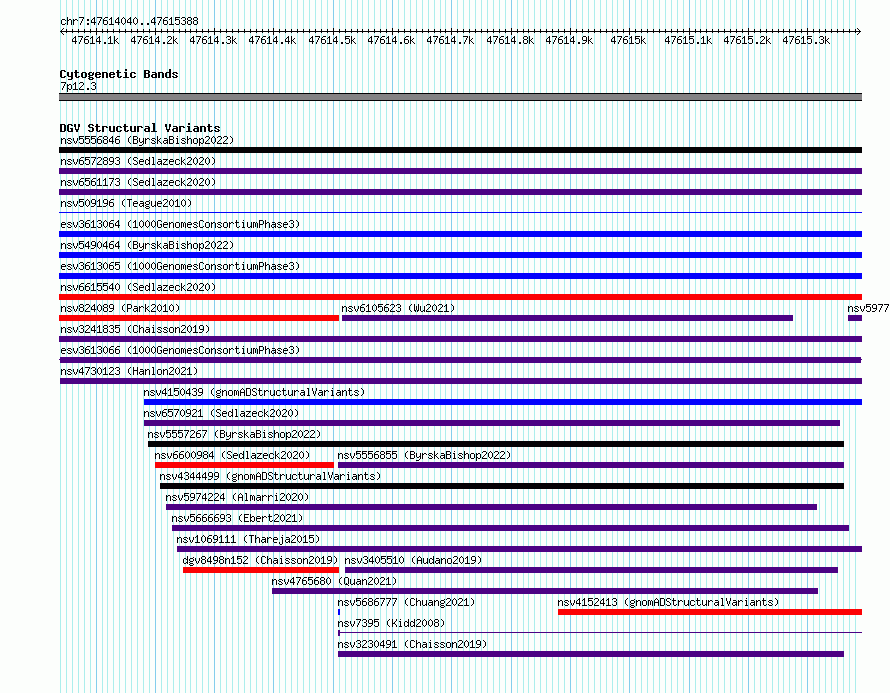The image size is (890, 693).
Task: Click the red bar under nsv6600984
Action: click(244, 465)
